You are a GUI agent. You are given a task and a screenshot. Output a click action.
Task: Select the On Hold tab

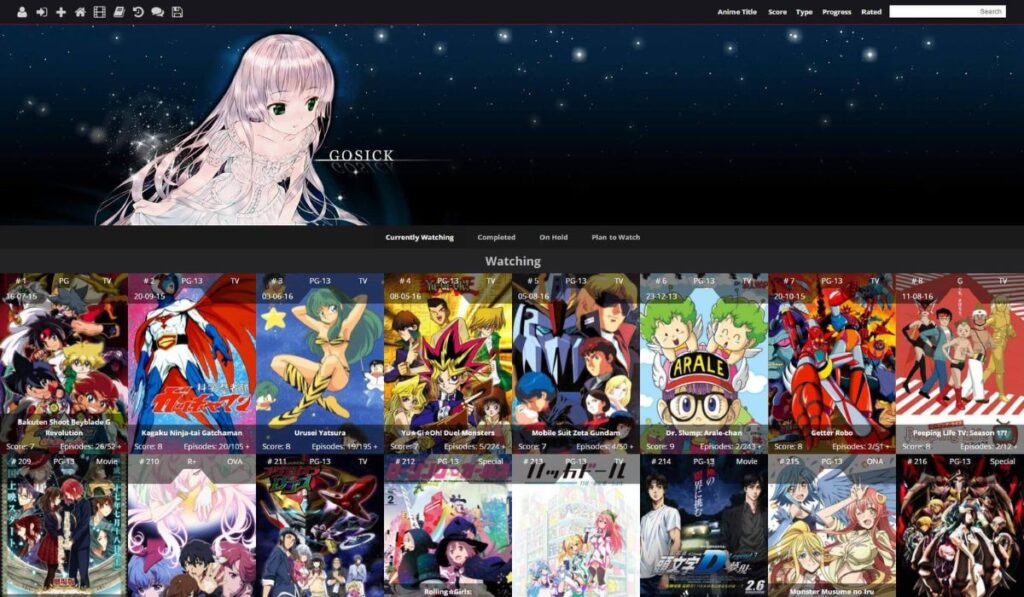coord(553,237)
